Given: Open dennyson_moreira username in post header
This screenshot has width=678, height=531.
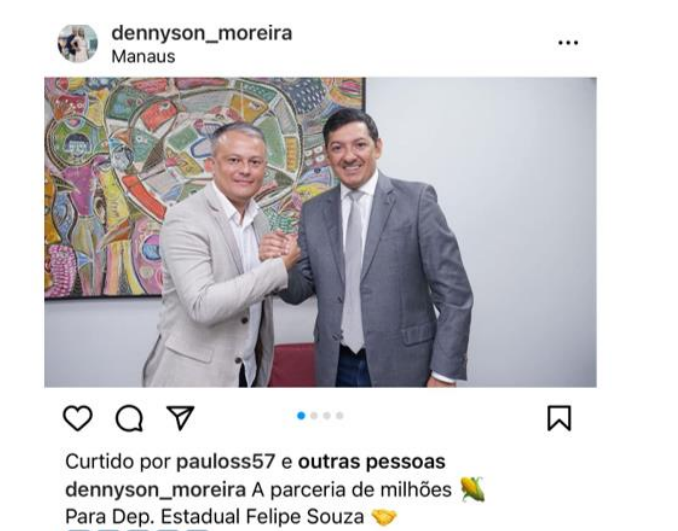Looking at the screenshot, I should point(201,33).
